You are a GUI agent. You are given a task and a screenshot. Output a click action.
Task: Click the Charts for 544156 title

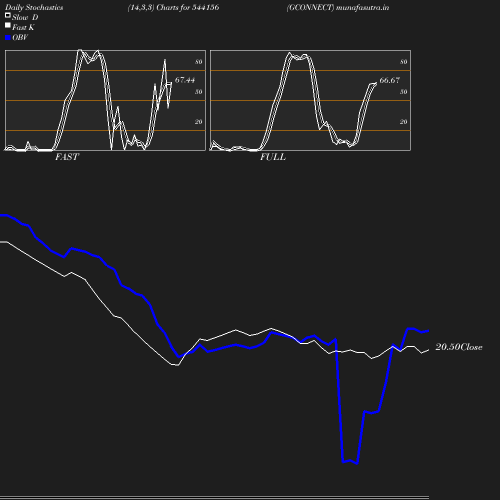(188, 8)
